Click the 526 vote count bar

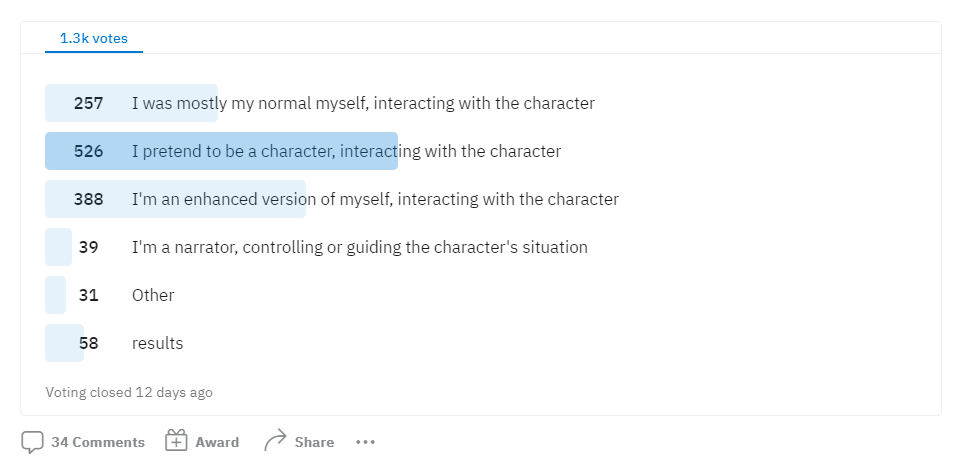(222, 151)
